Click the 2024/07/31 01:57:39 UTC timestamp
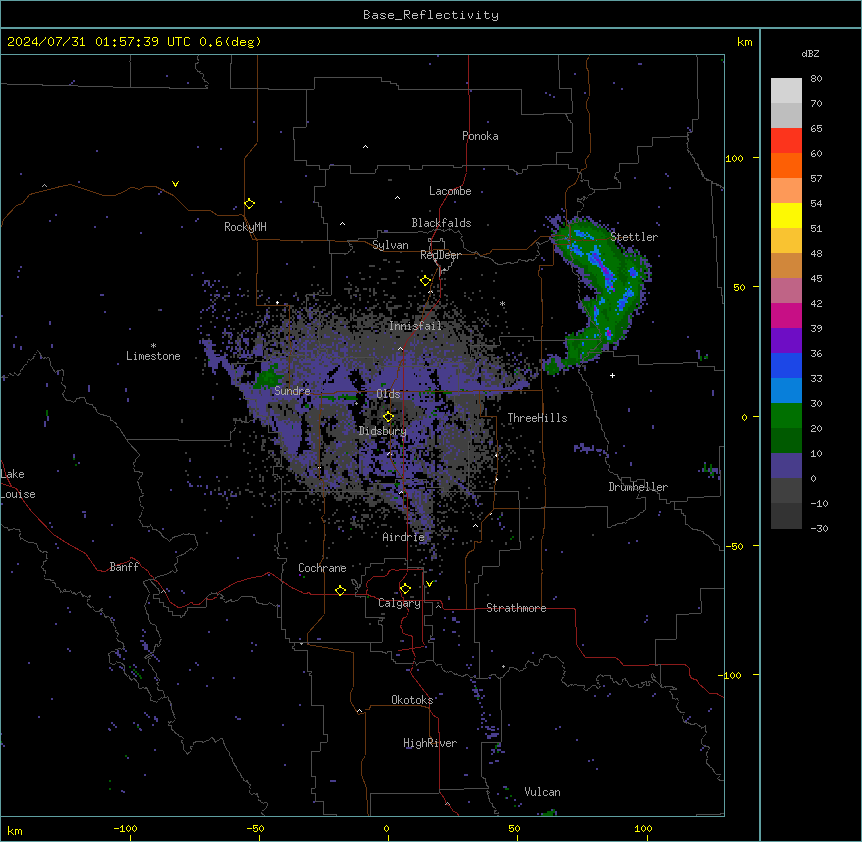This screenshot has width=862, height=842. coord(99,42)
